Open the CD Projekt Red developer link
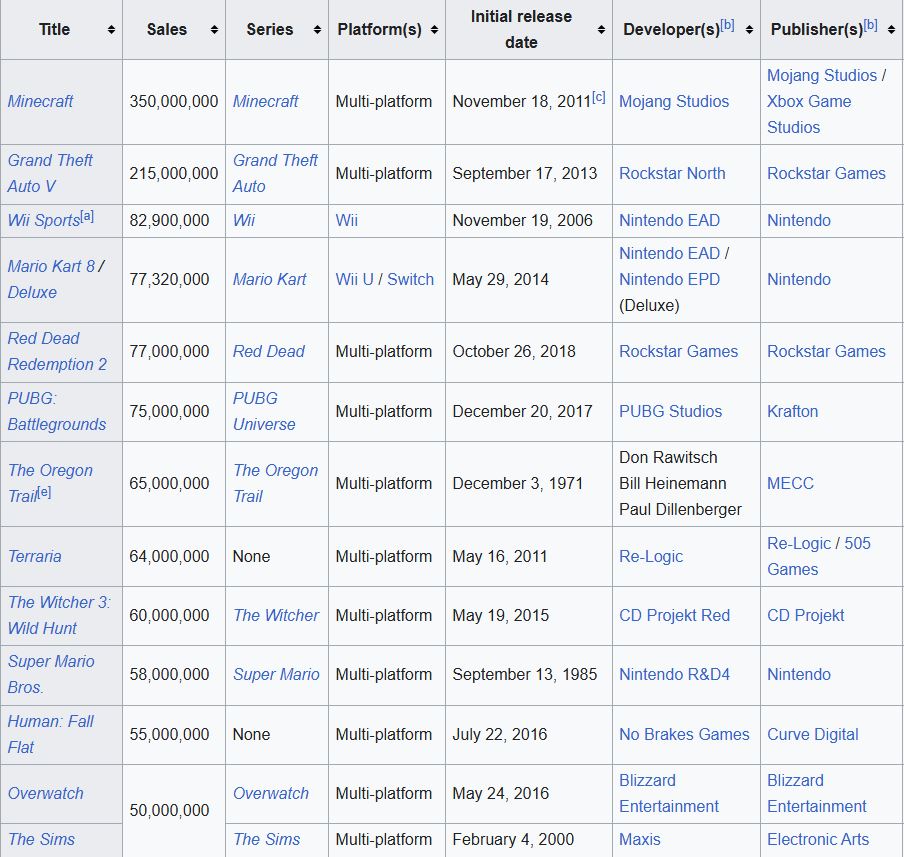Screen dimensions: 904x857 coord(675,615)
